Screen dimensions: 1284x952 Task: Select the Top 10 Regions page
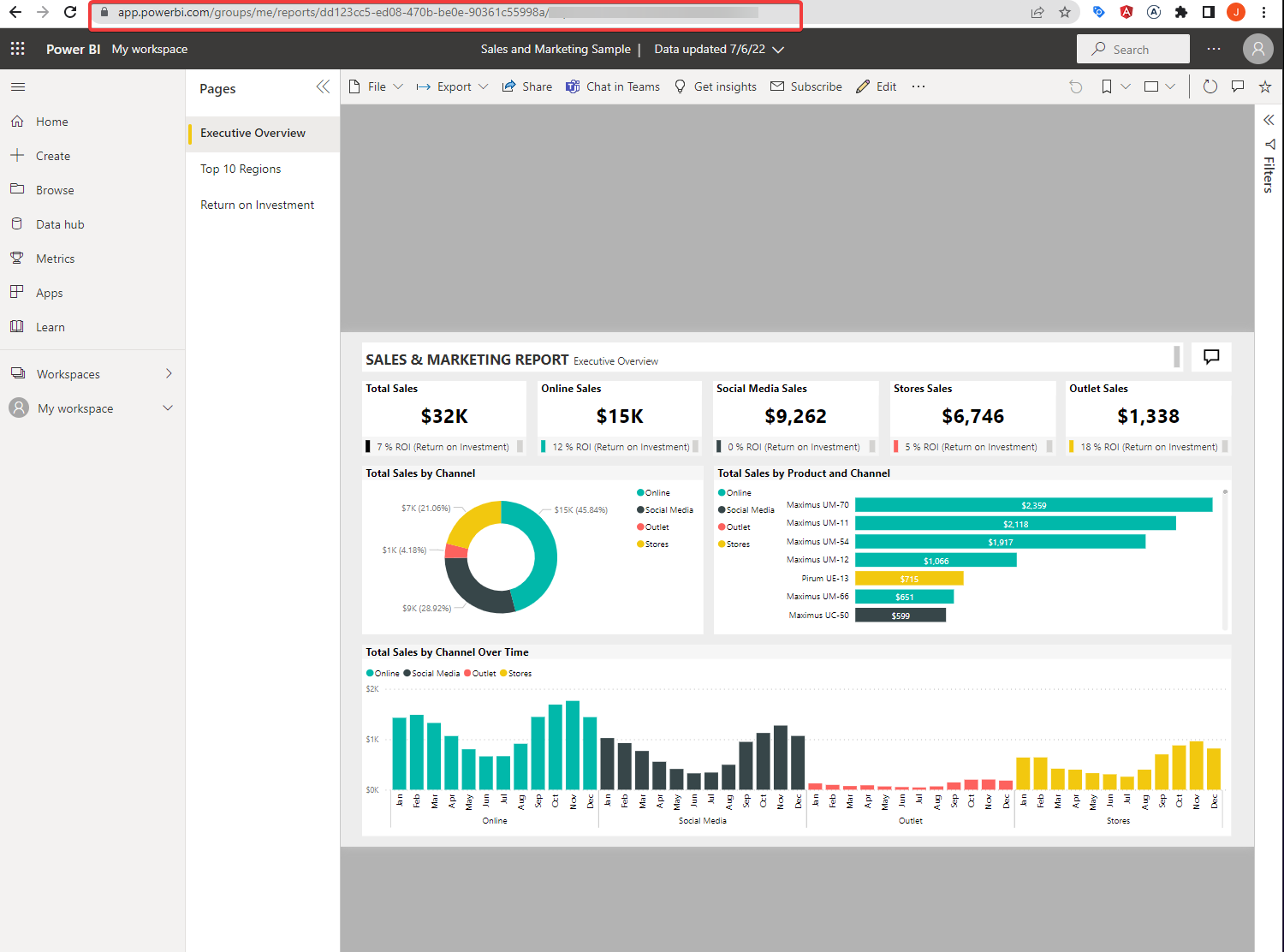[x=263, y=169]
